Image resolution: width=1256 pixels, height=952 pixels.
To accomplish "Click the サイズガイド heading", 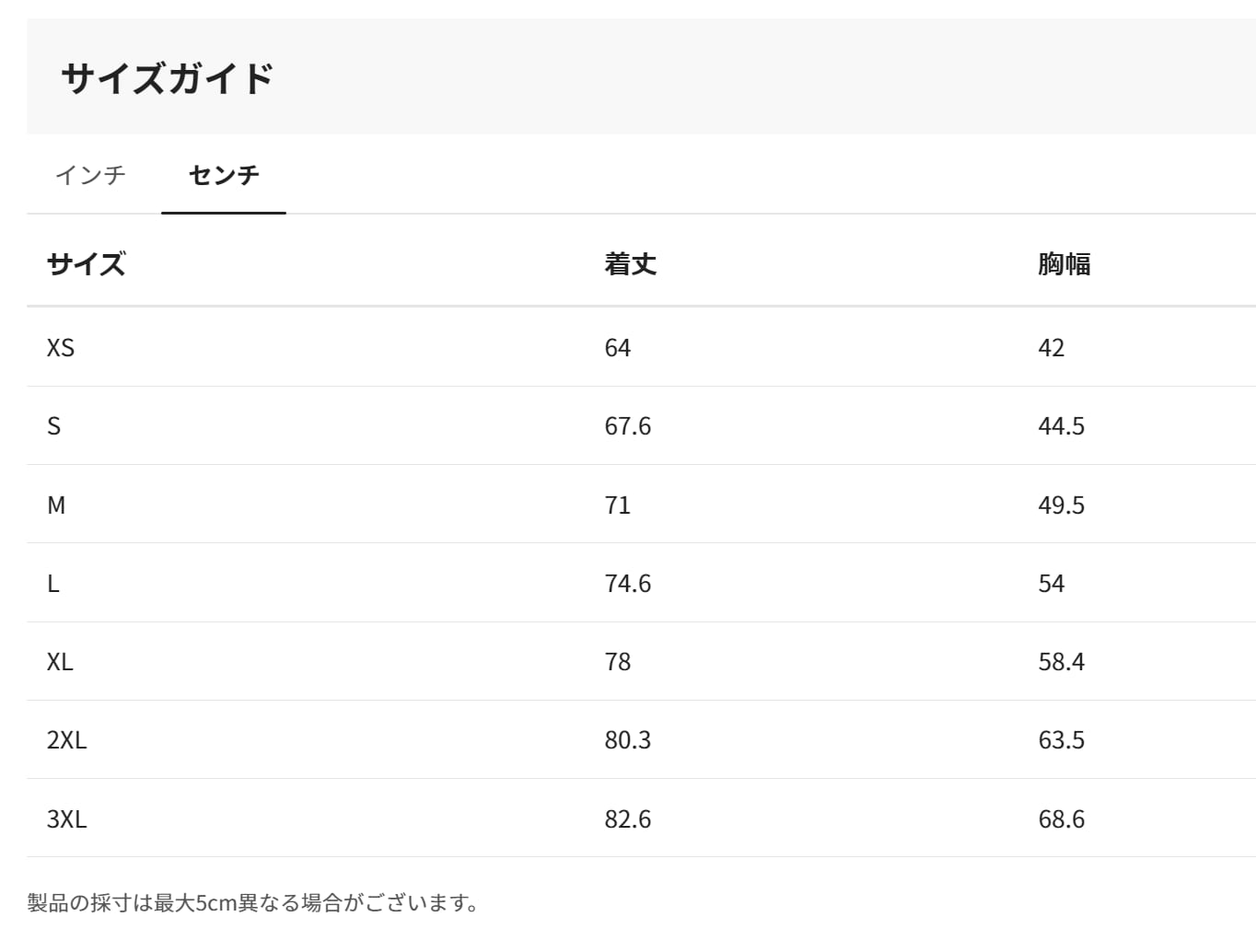I will click(x=168, y=78).
